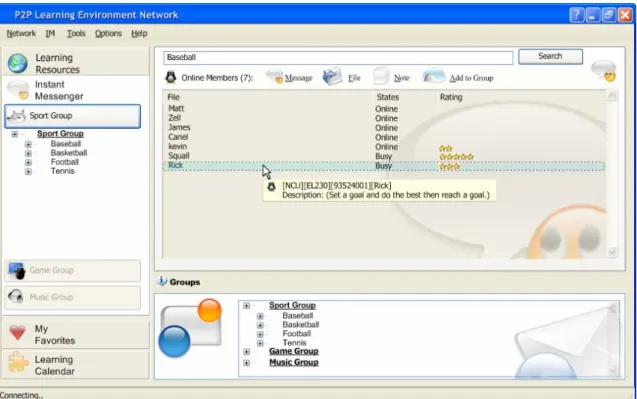The height and width of the screenshot is (399, 637).
Task: Open the Tools menu
Action: pos(76,34)
